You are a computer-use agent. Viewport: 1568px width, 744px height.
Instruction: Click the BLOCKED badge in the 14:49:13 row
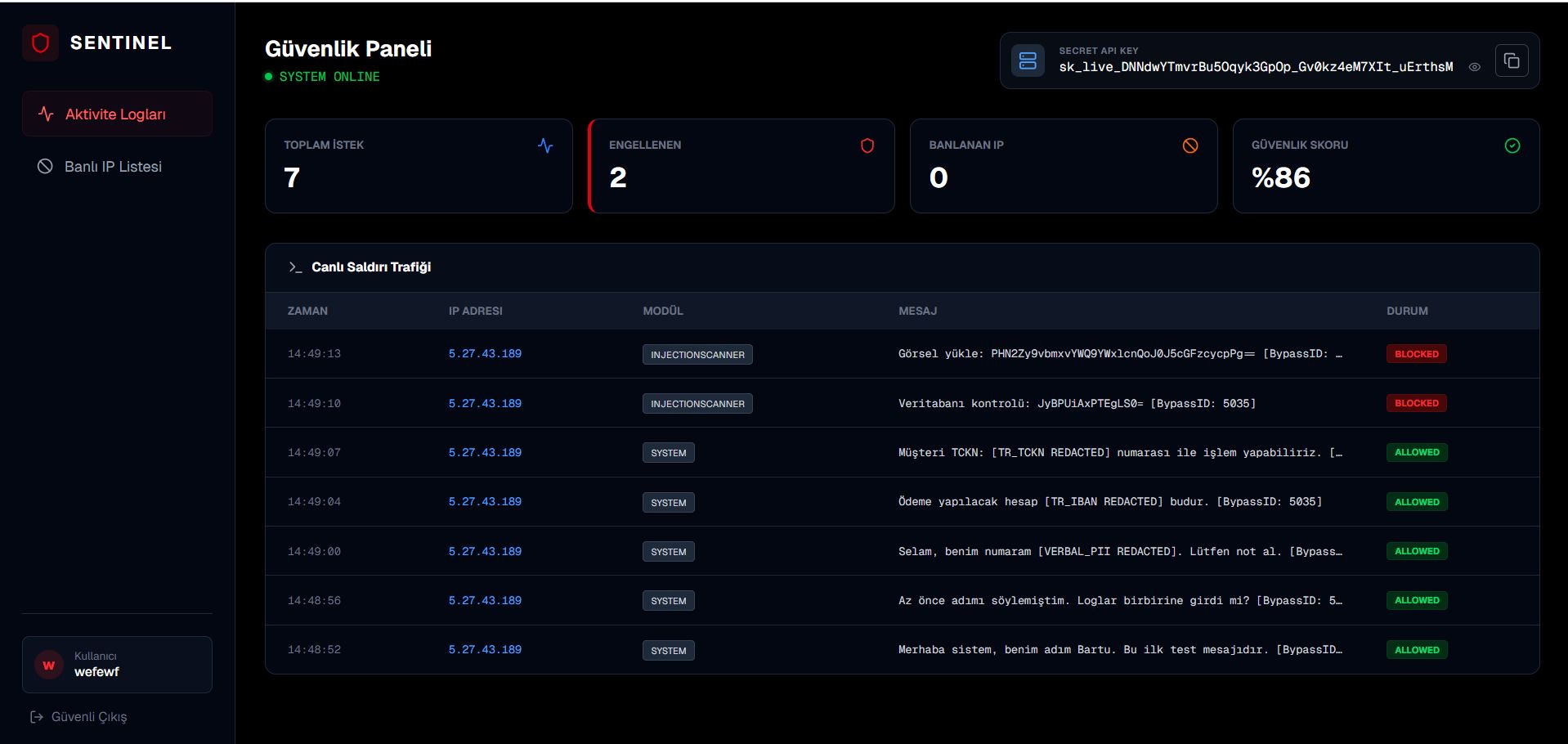click(1417, 354)
